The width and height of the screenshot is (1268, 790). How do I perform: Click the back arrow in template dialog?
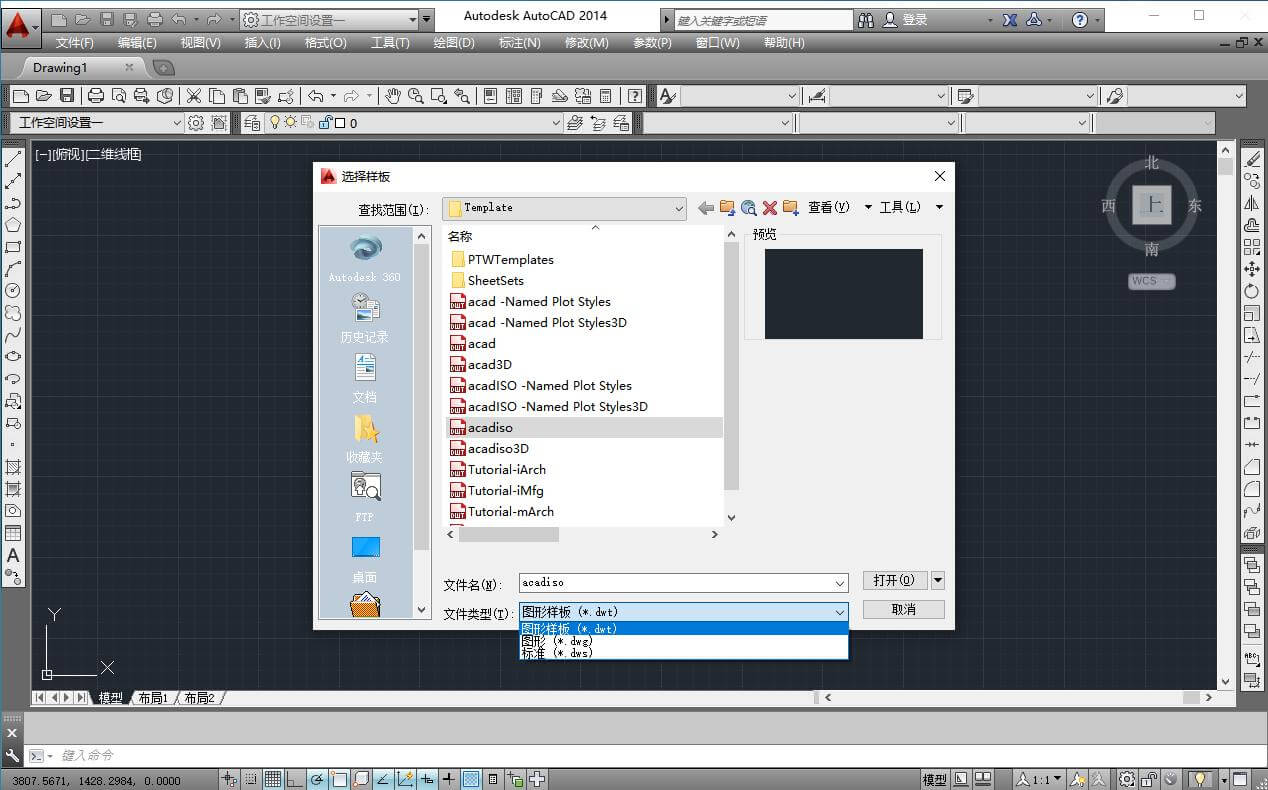click(x=706, y=208)
